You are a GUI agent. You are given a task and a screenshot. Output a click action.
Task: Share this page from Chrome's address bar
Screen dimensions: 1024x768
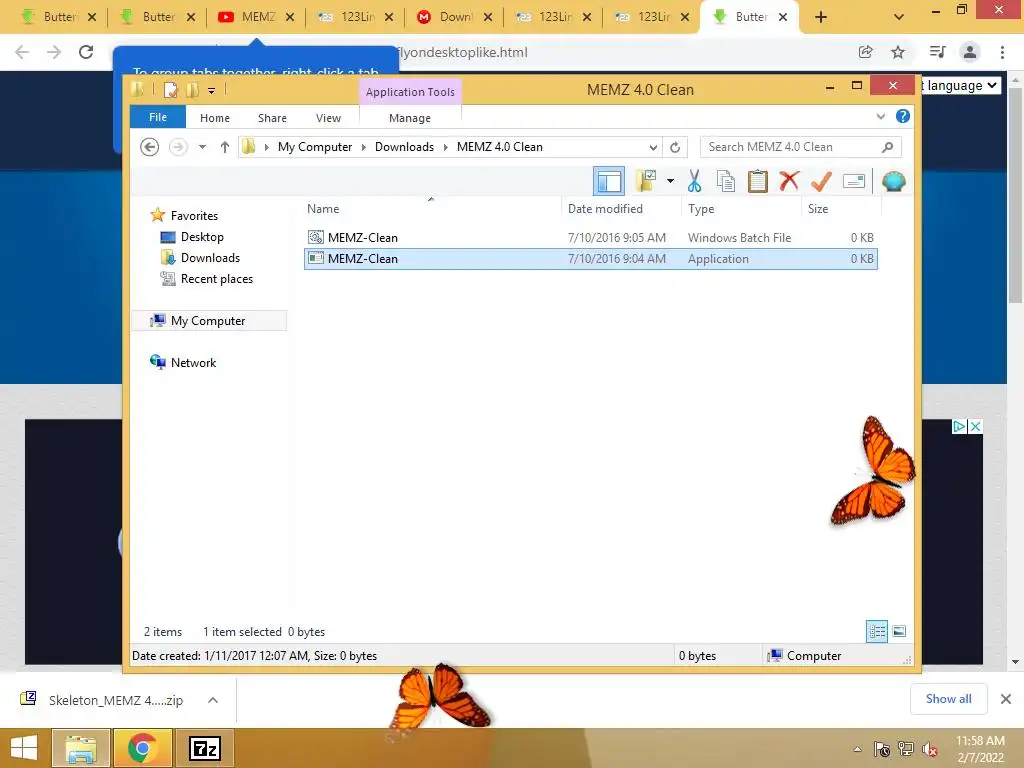[x=865, y=52]
